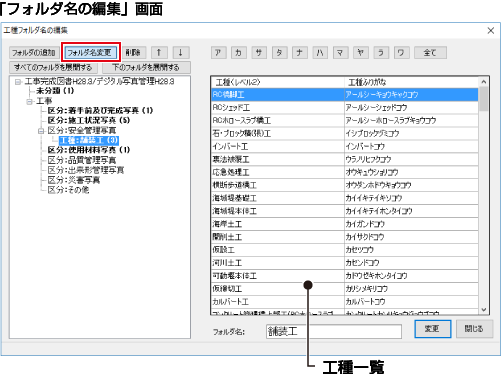Image resolution: width=501 pixels, height=374 pixels.
Task: Filter work types by ナ row
Action: tap(300, 53)
